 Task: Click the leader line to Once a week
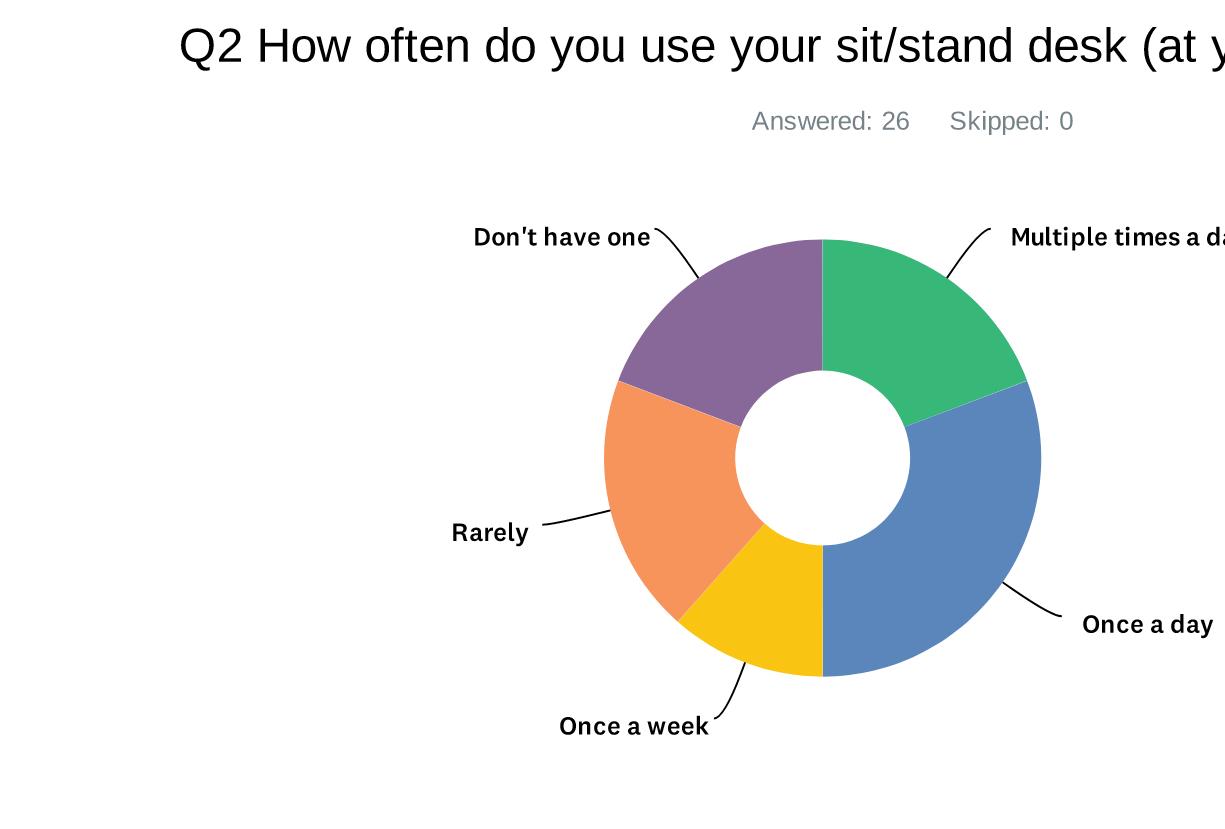(732, 692)
